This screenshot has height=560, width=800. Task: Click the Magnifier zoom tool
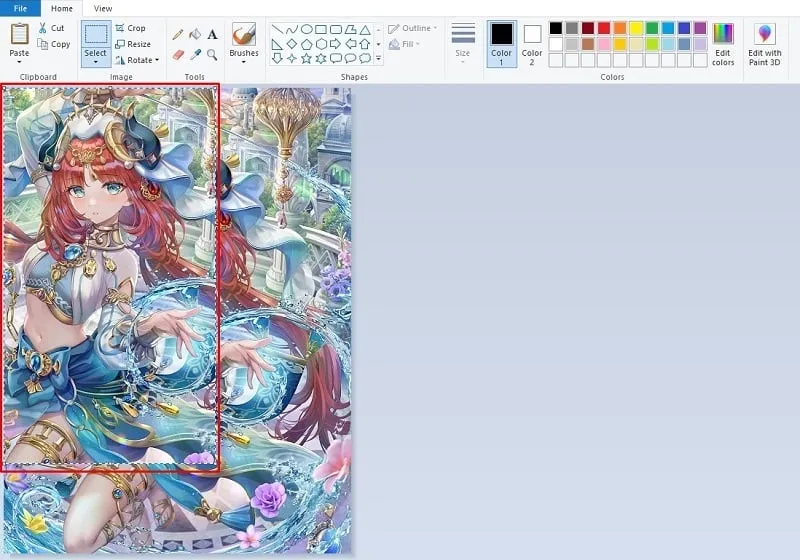(x=212, y=55)
